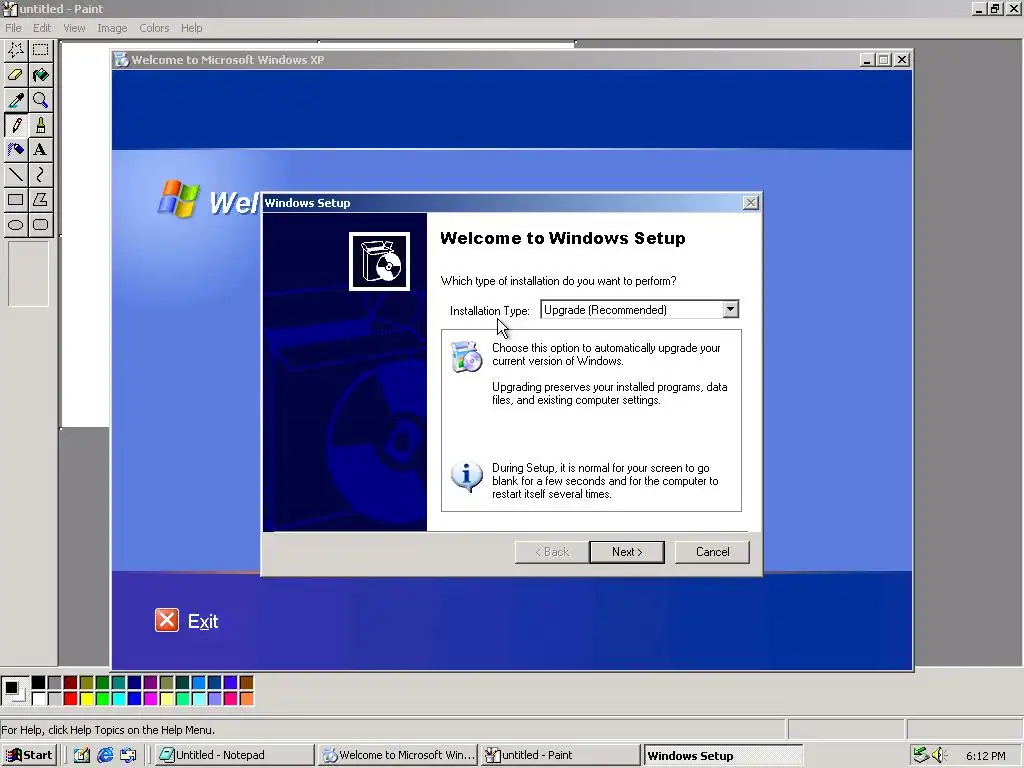1024x768 pixels.
Task: Pick the yellow color swatch
Action: click(x=87, y=699)
